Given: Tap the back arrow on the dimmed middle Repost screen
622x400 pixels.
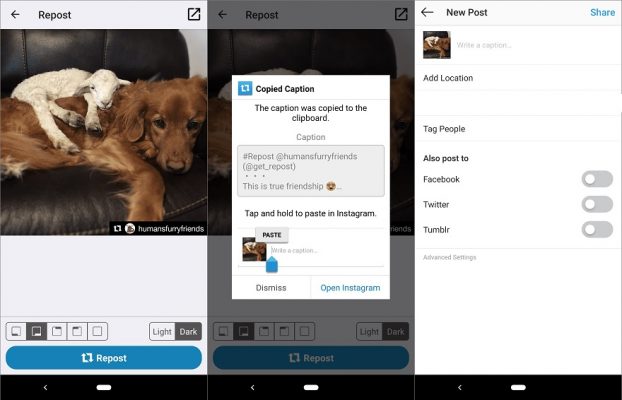Looking at the screenshot, I should click(x=223, y=15).
